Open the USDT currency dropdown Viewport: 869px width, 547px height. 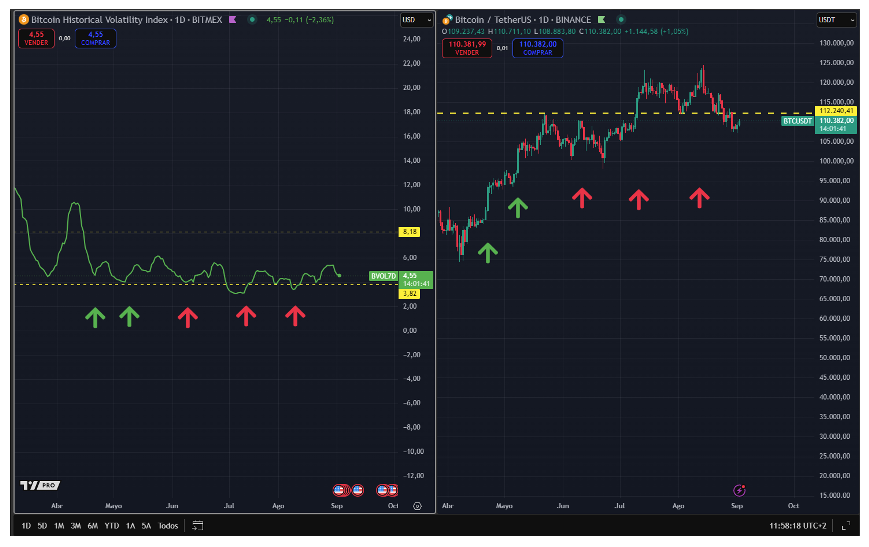click(x=836, y=20)
